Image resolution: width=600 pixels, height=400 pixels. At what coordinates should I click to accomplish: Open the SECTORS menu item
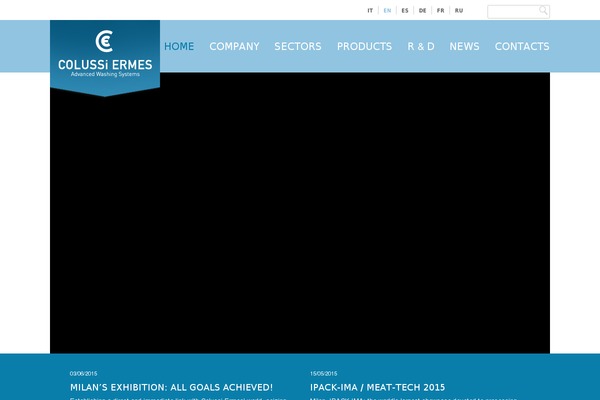click(298, 46)
